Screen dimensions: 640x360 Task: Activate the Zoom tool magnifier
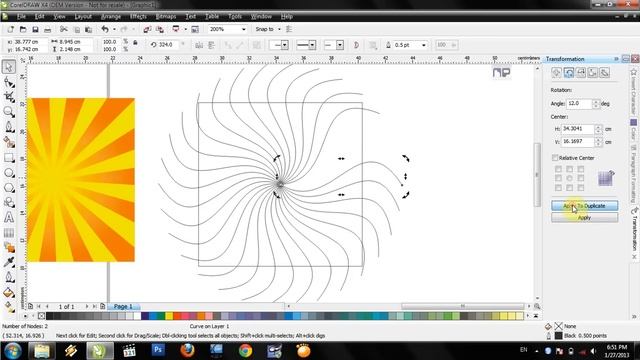[x=9, y=112]
